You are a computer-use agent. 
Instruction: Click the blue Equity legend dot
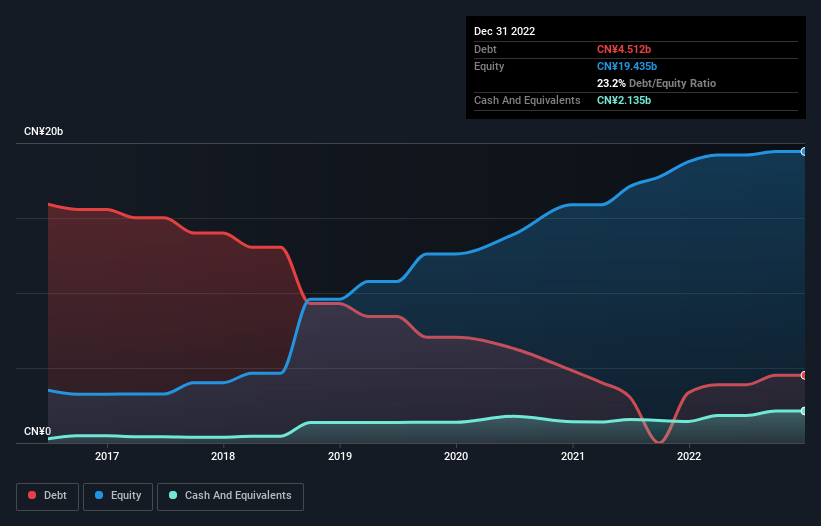[99, 495]
